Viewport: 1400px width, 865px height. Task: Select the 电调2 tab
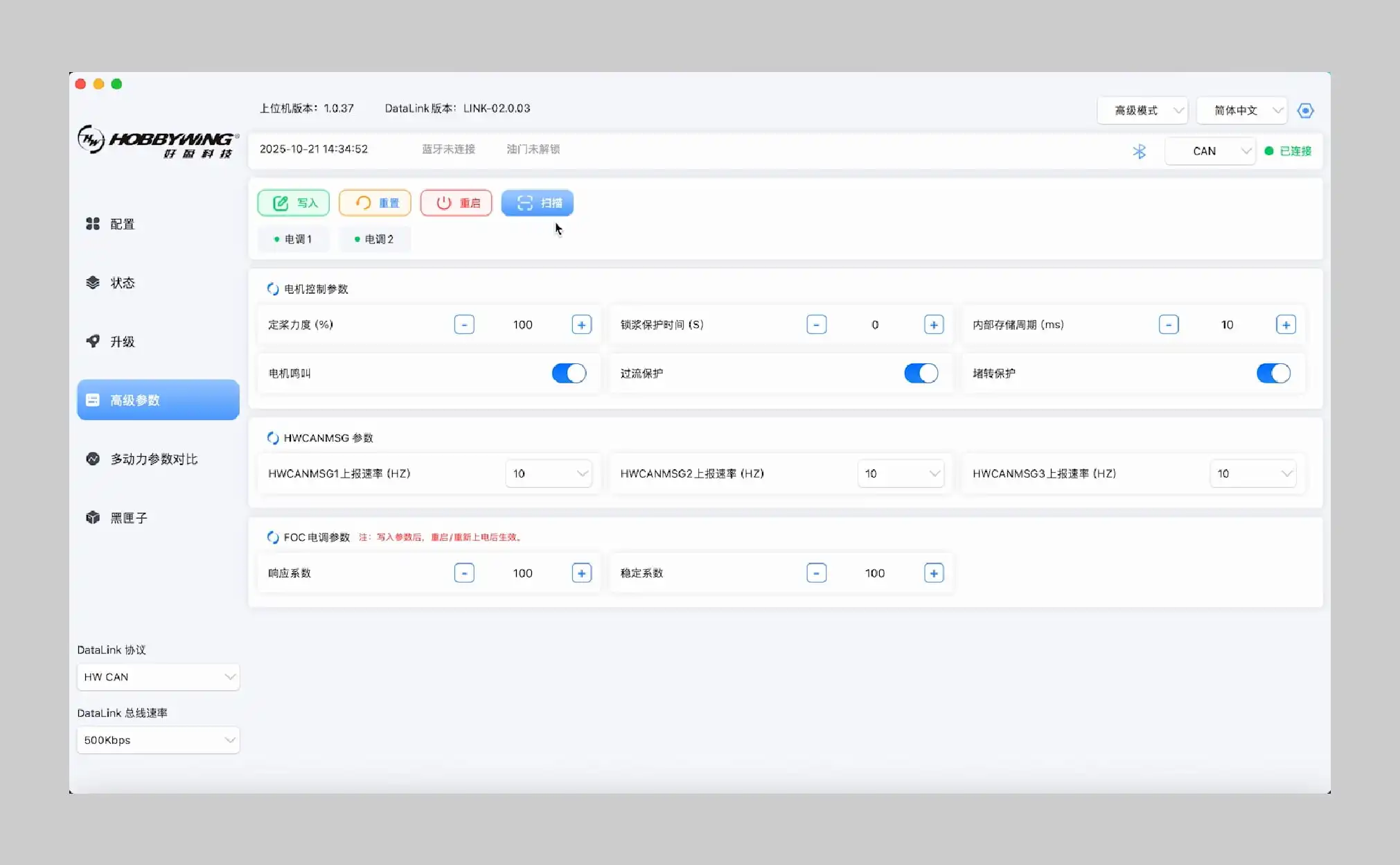[x=375, y=239]
